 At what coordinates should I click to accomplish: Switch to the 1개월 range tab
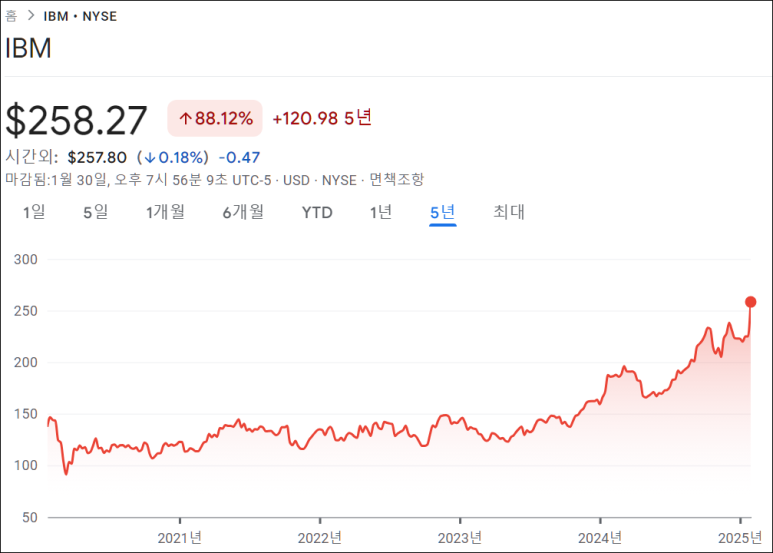(x=165, y=212)
